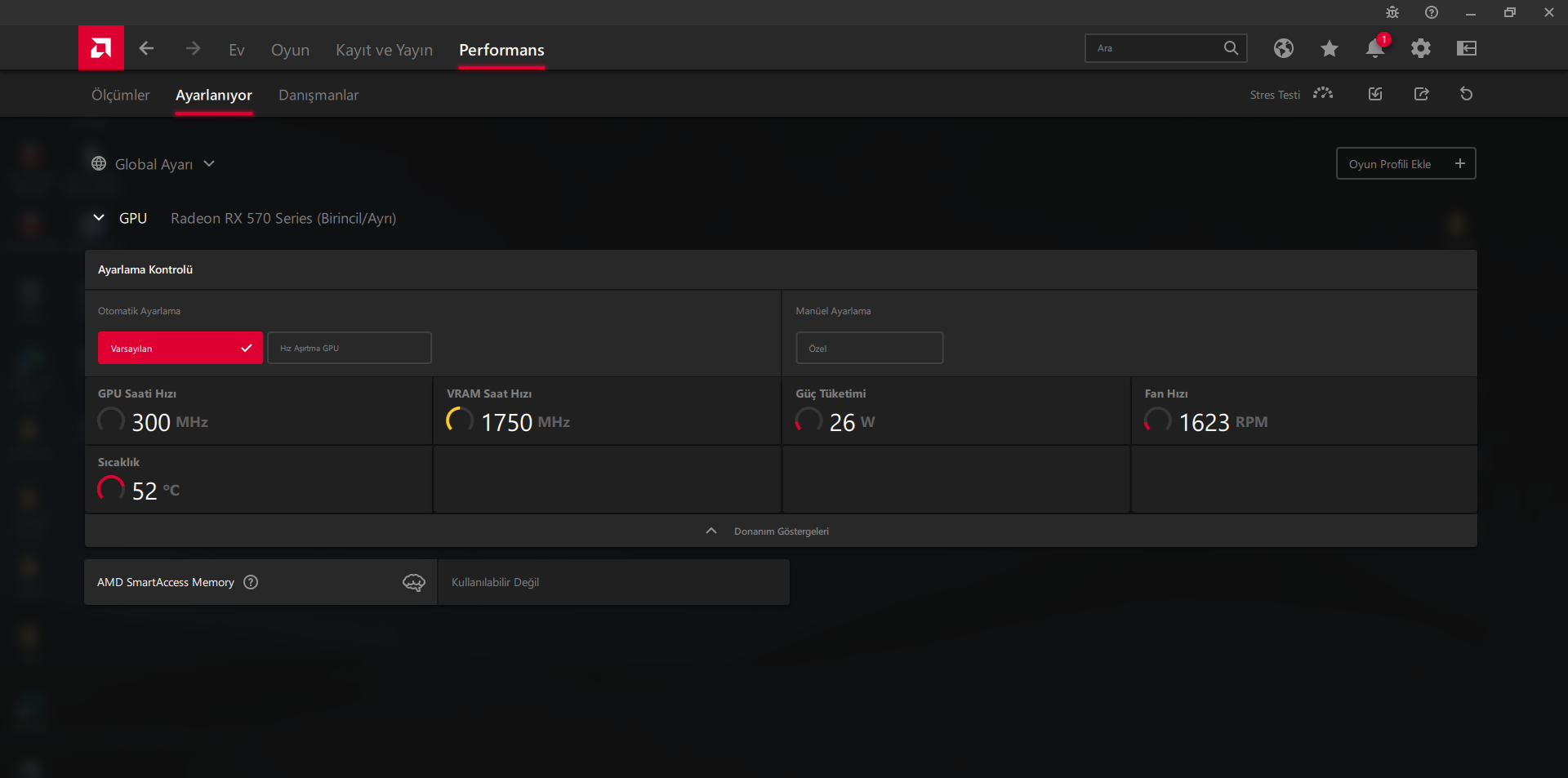Click the bug report icon
The width and height of the screenshot is (1568, 778).
1392,12
